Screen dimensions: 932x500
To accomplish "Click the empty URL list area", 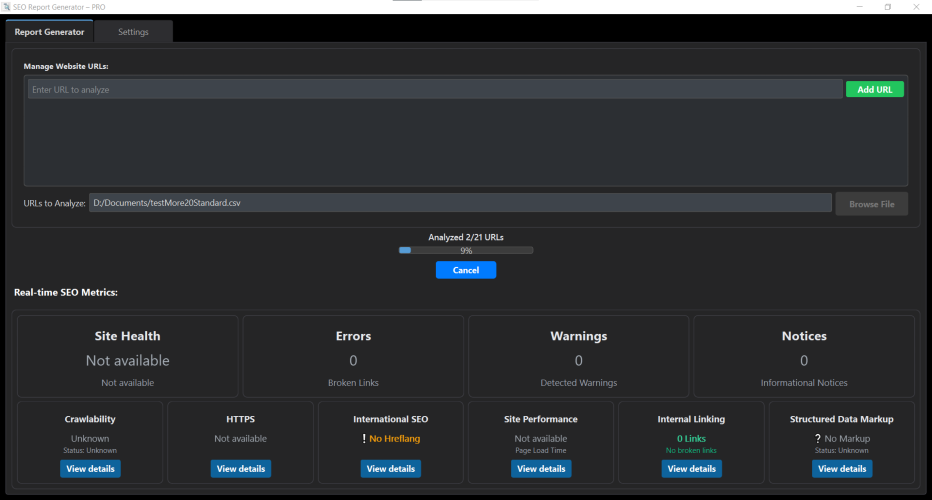I will 465,141.
